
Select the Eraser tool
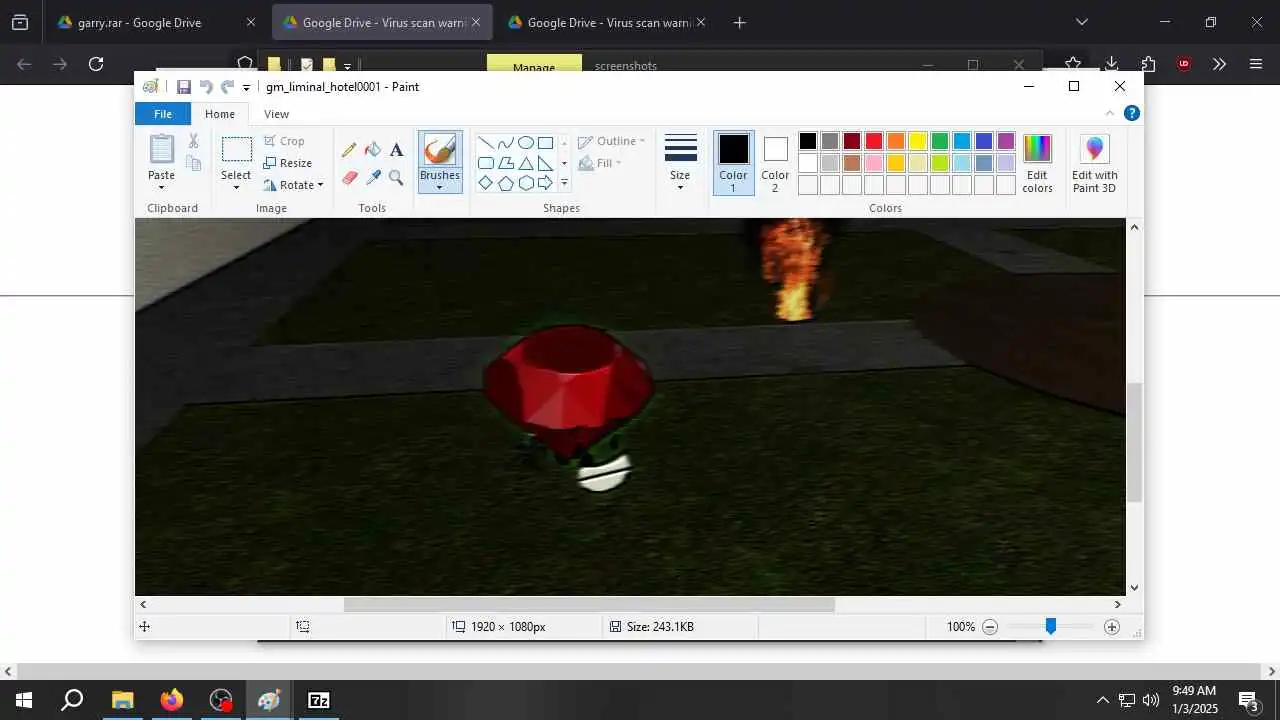pyautogui.click(x=349, y=178)
